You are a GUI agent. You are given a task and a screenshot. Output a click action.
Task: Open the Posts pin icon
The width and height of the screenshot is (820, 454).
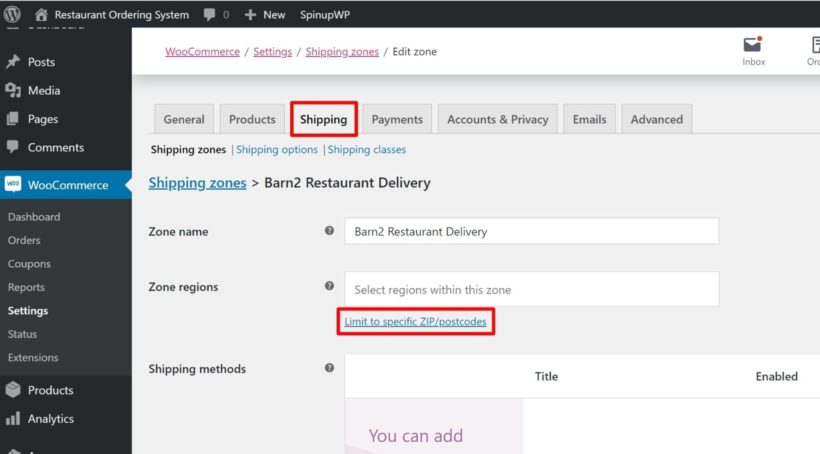coord(13,62)
